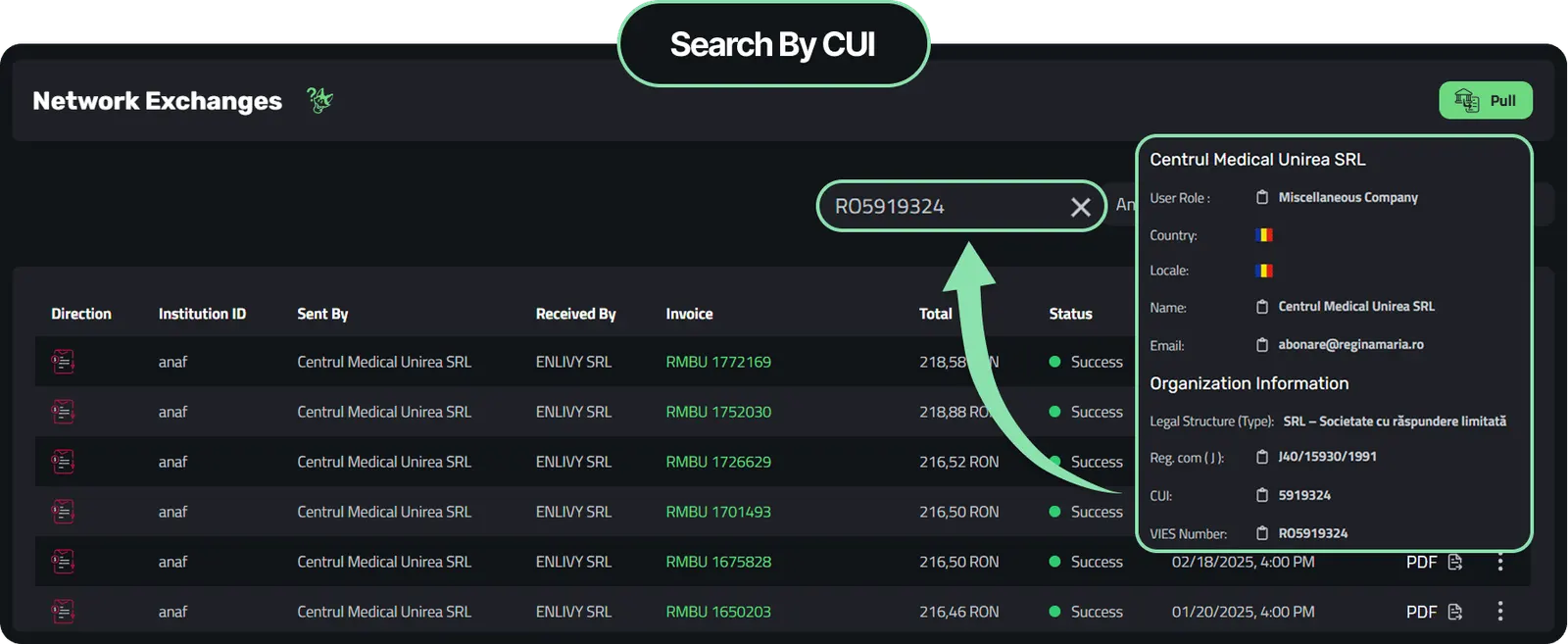1568x644 pixels.
Task: Click direction icon in RMBU 1726629 row
Action: [x=64, y=462]
